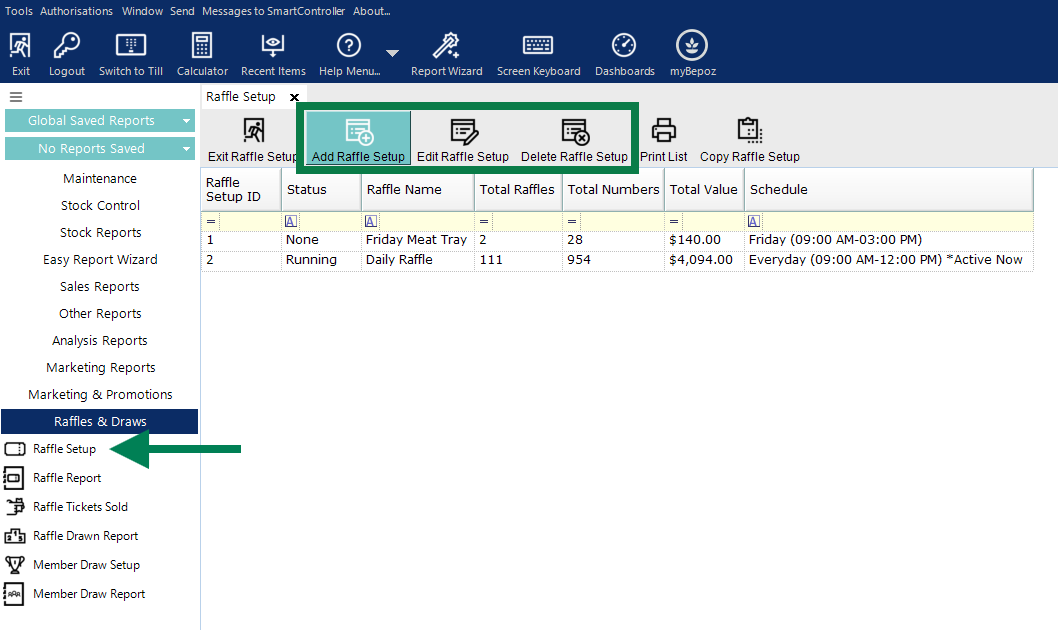The image size is (1058, 630).
Task: Close the Raffle Setup tab
Action: point(294,97)
